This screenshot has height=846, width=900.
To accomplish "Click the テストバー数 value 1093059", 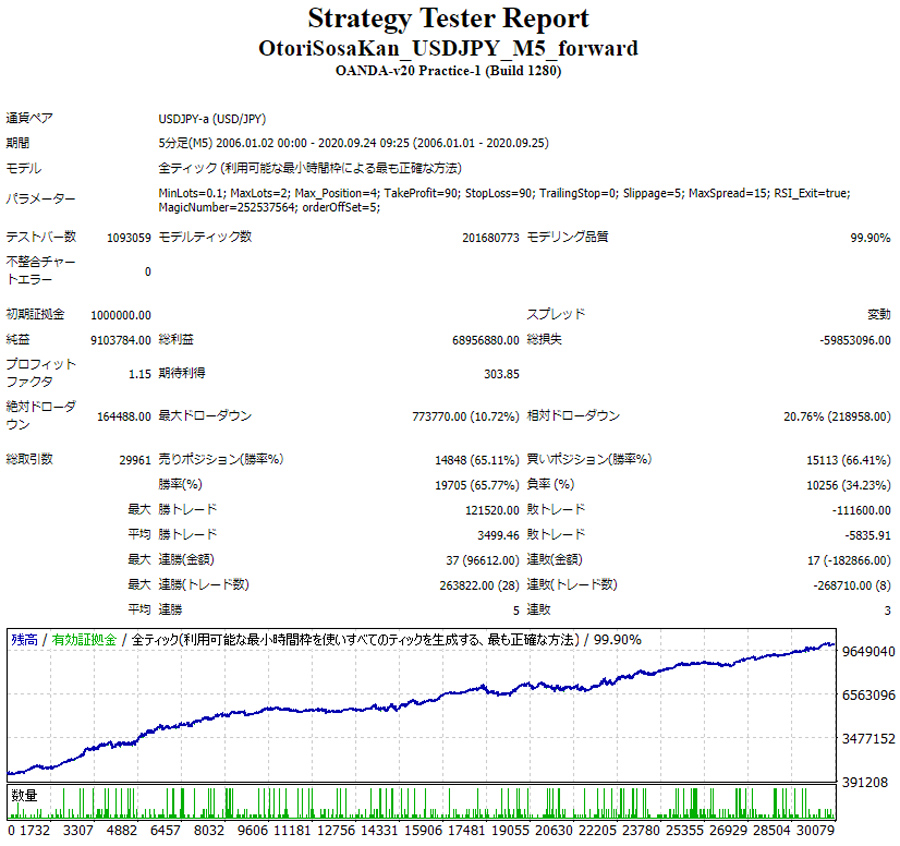I will click(x=129, y=238).
